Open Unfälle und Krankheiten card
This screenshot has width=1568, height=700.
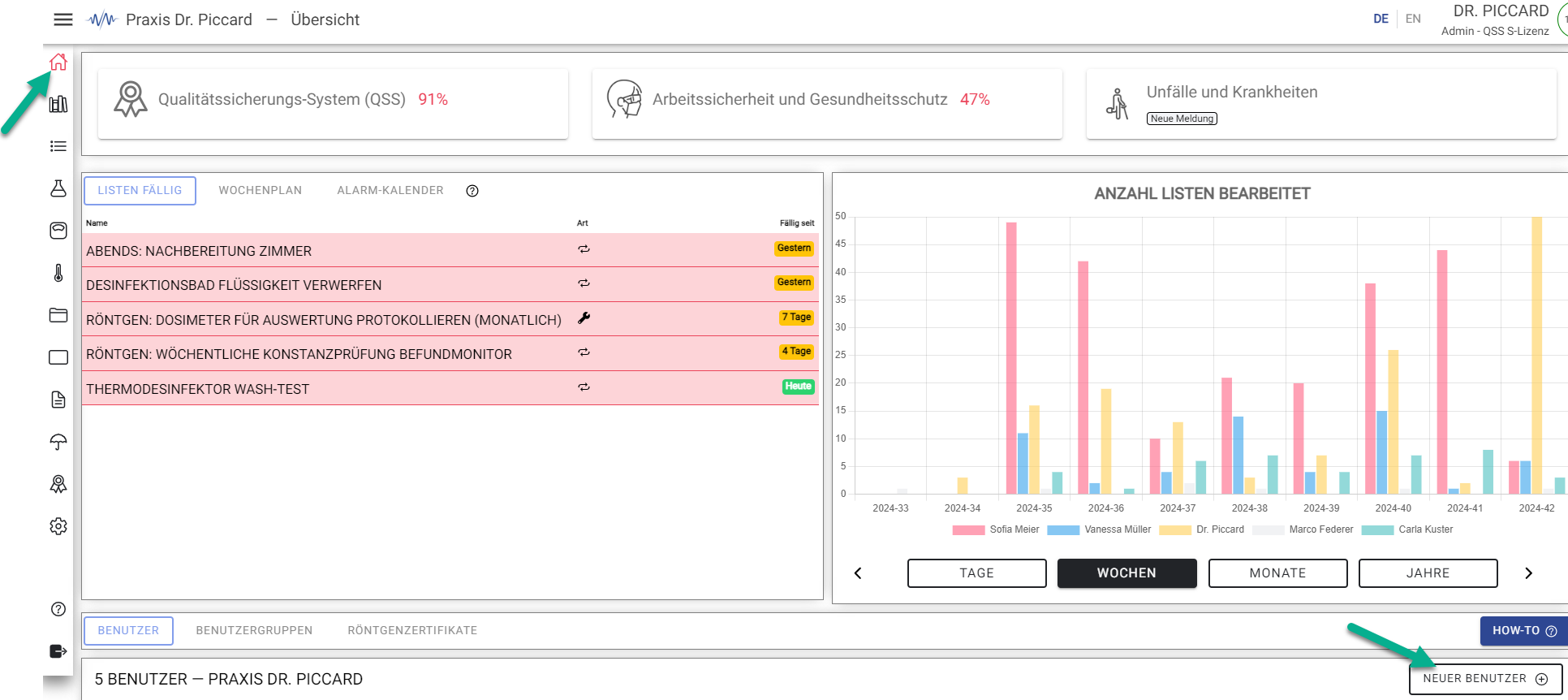(x=1321, y=104)
